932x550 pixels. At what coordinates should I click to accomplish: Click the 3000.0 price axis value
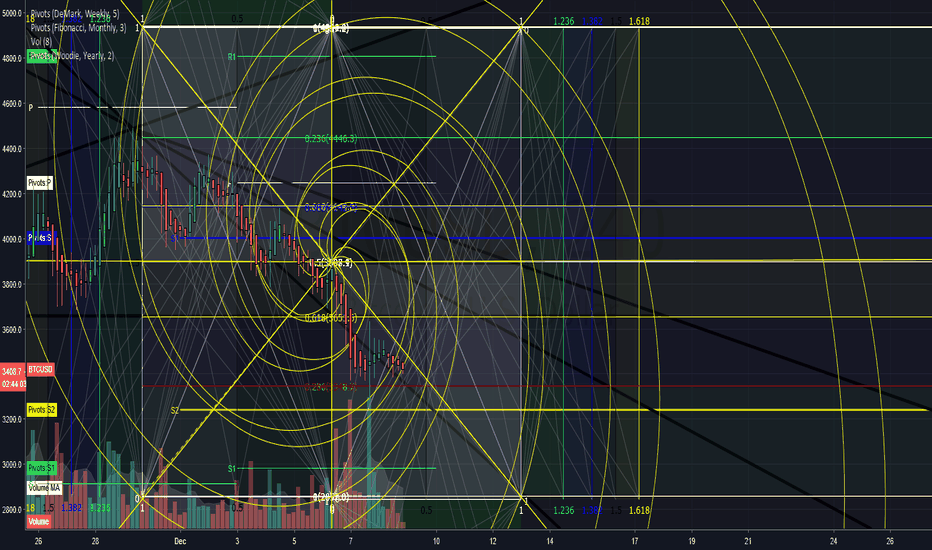tap(12, 464)
